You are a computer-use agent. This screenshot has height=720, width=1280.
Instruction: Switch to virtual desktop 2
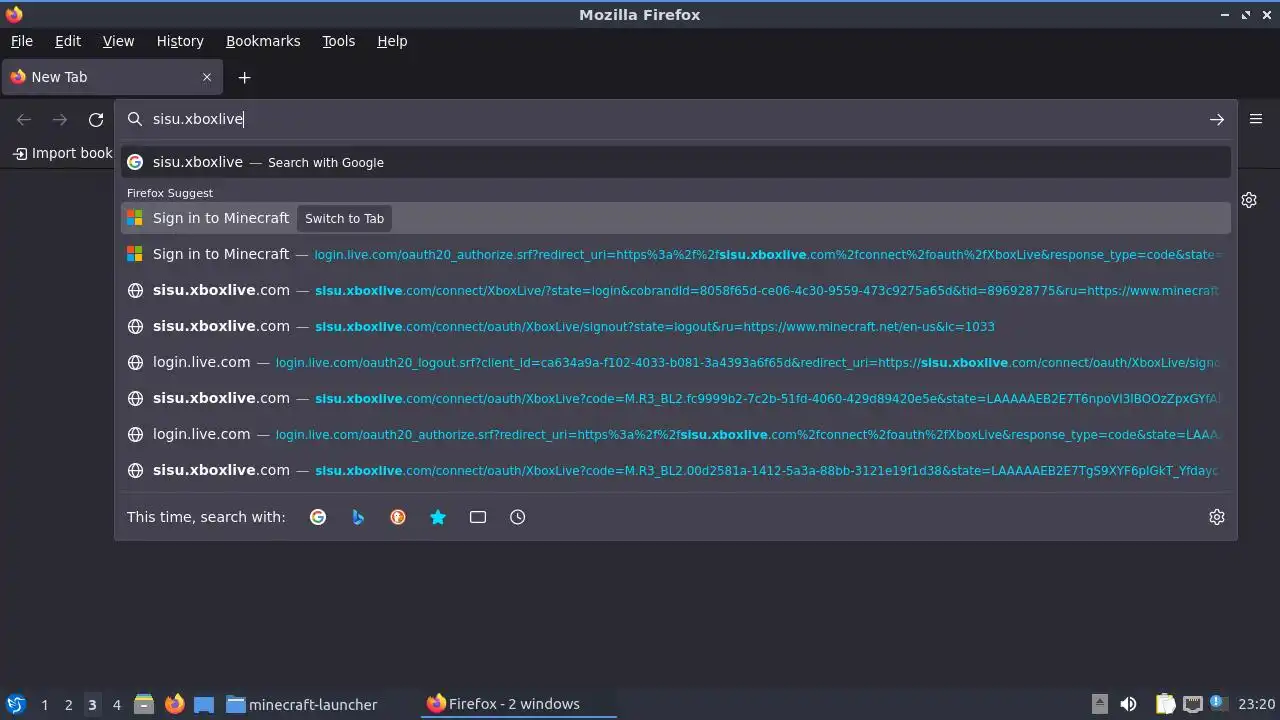[68, 704]
